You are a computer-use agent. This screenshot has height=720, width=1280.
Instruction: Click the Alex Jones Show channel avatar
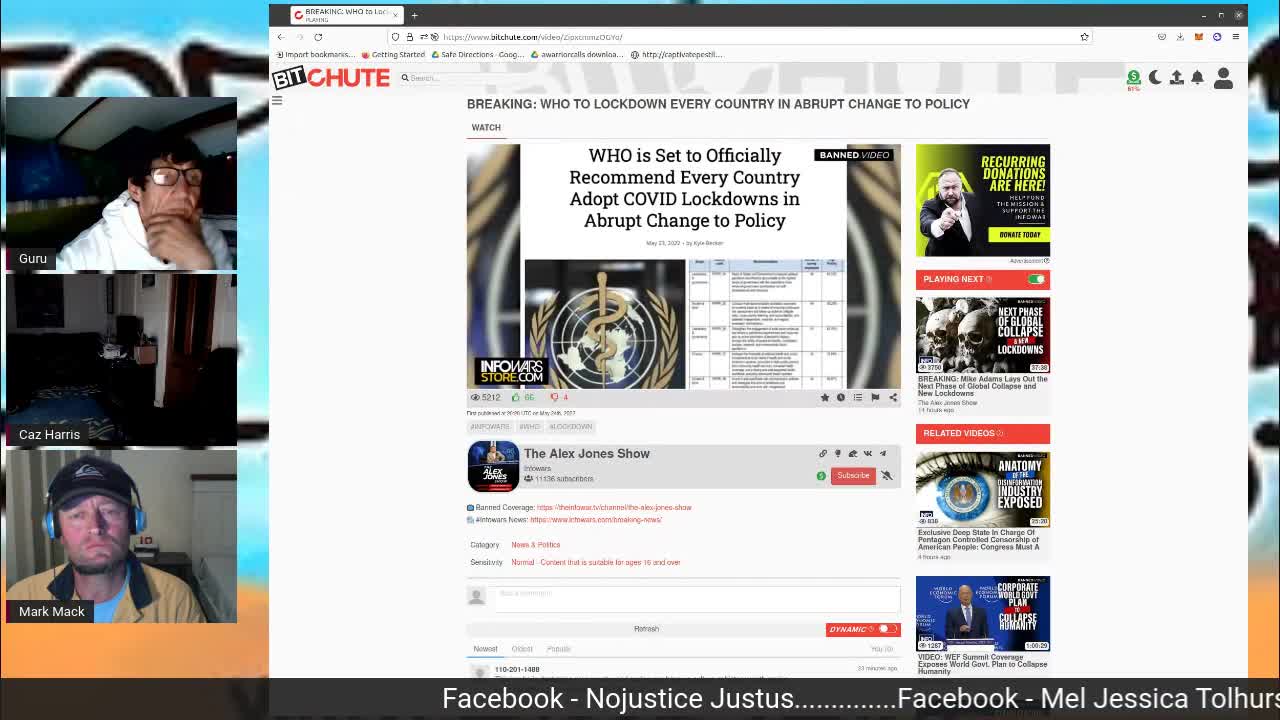point(493,466)
